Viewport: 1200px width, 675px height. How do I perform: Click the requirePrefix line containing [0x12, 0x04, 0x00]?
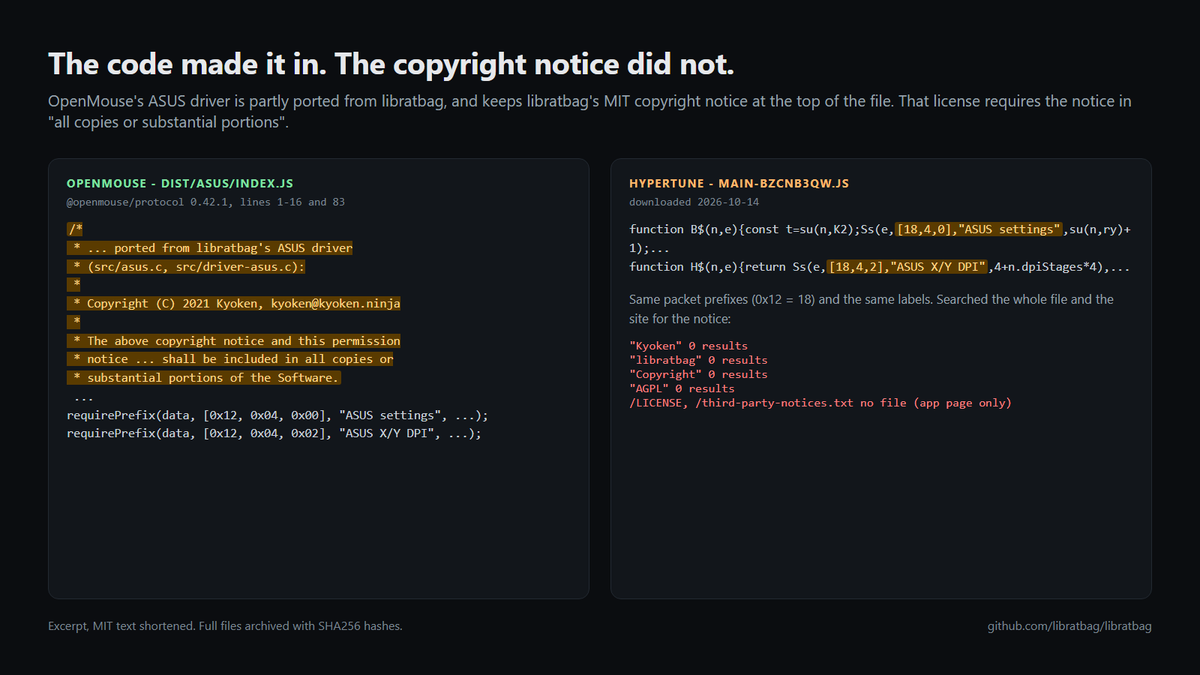pos(277,415)
